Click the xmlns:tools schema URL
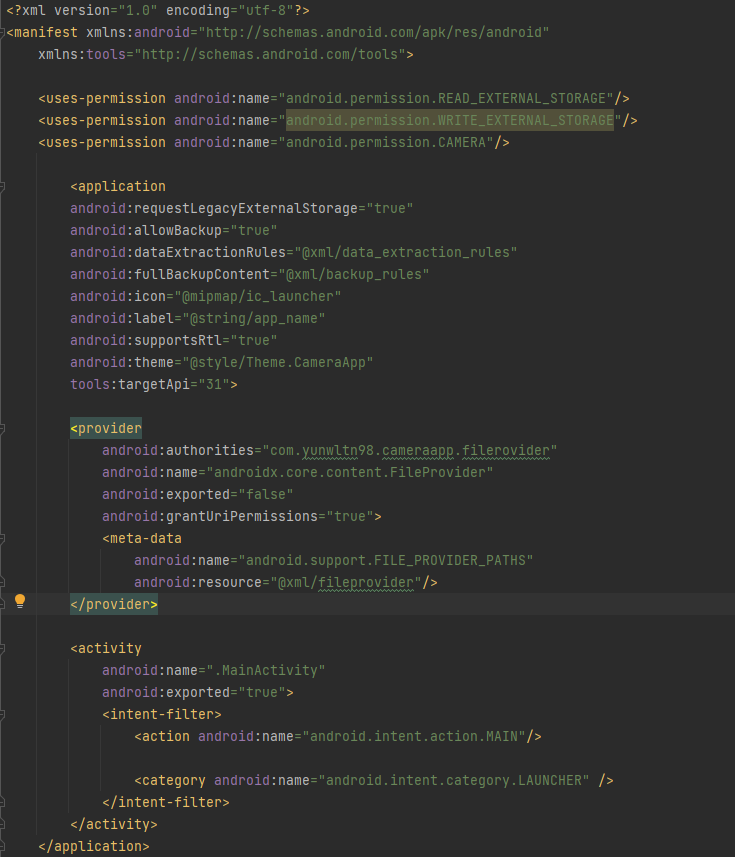735x857 pixels. [270, 54]
